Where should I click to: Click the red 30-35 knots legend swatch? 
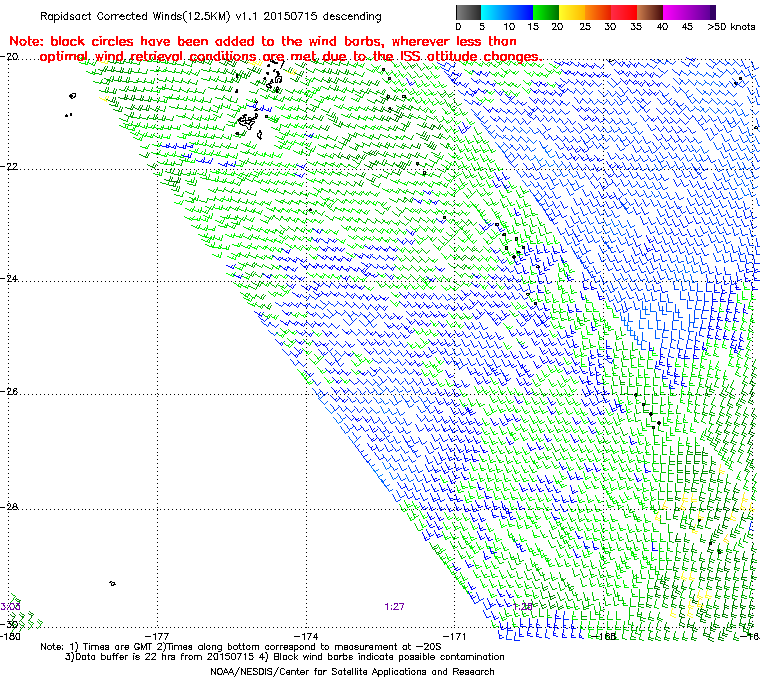point(624,12)
